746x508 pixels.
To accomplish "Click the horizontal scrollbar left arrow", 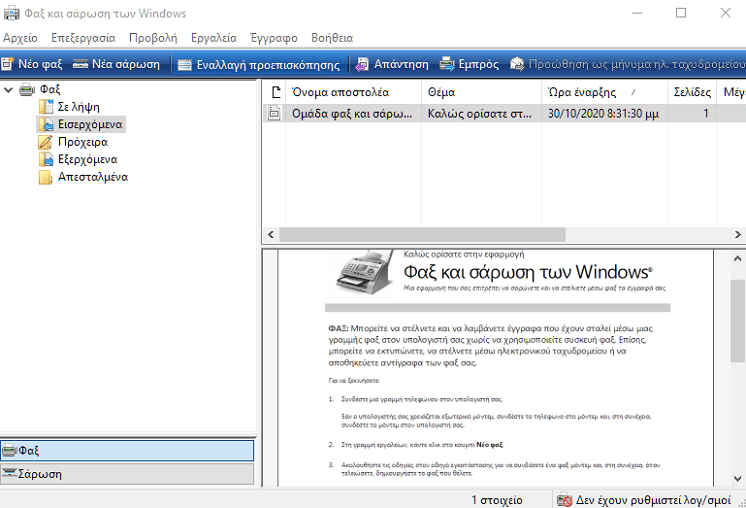I will tap(271, 234).
